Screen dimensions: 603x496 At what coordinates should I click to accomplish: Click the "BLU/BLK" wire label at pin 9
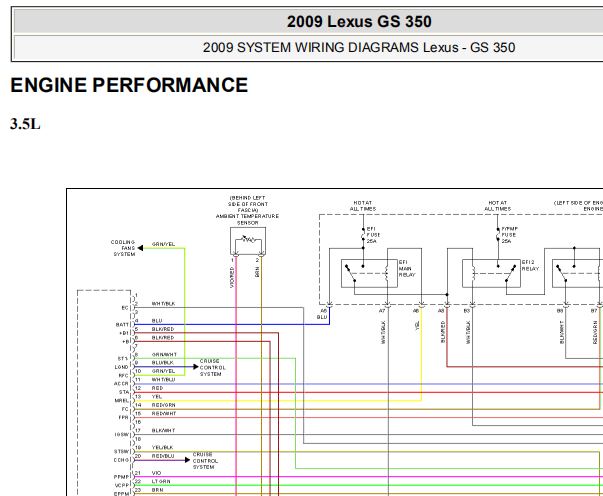pos(163,363)
